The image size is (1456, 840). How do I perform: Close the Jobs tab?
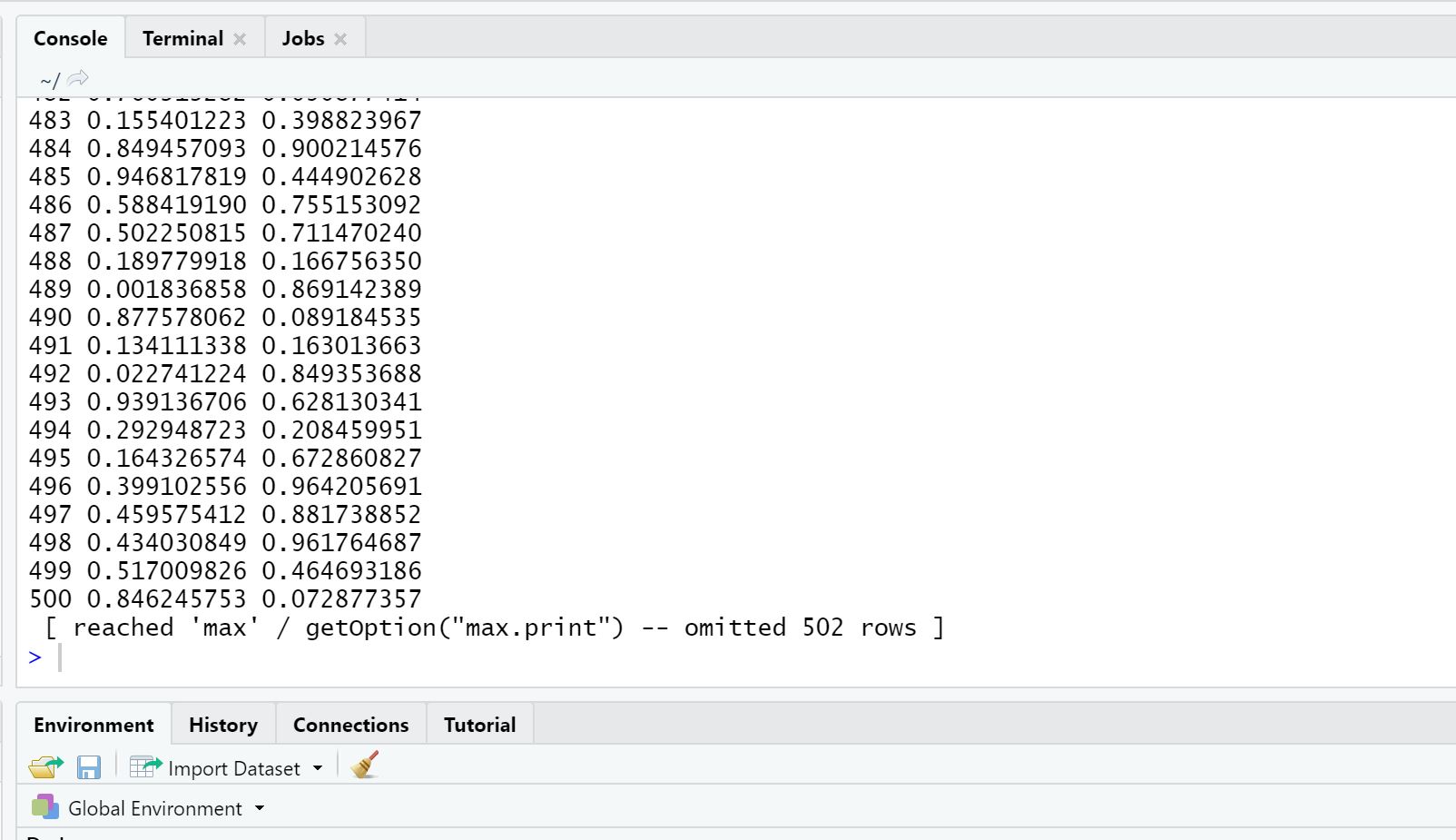click(340, 39)
